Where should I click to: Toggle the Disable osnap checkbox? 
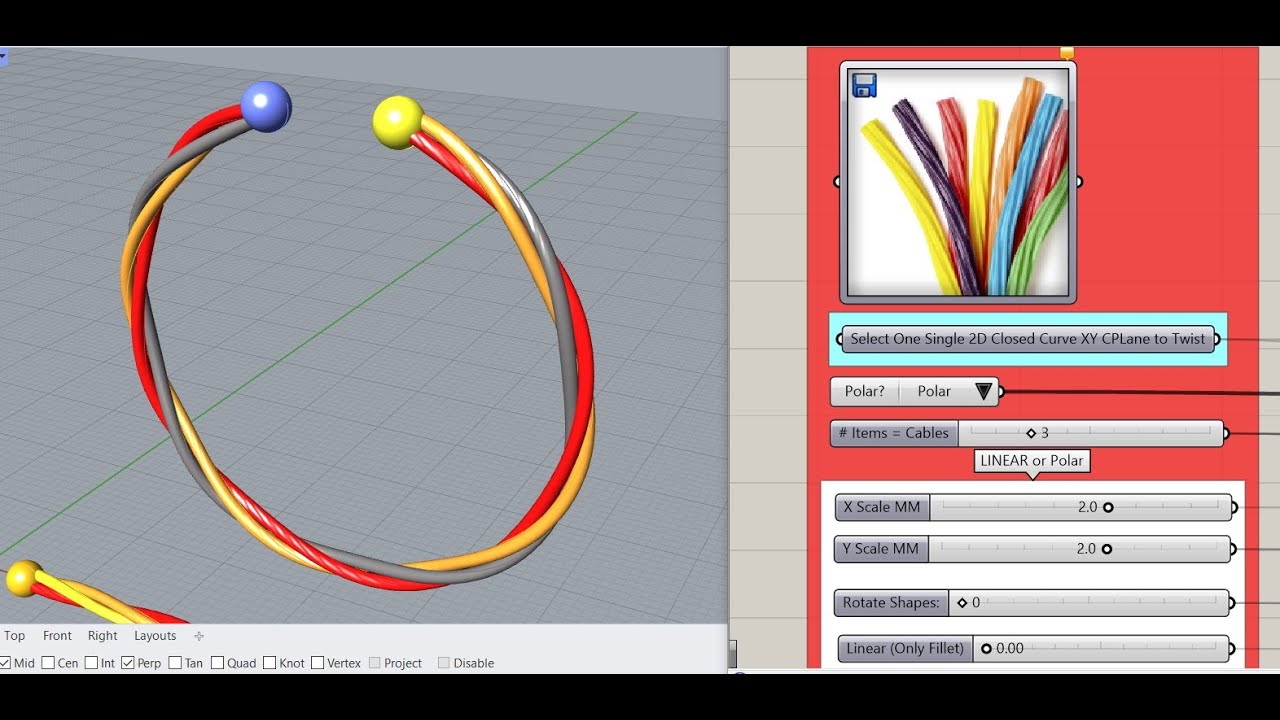click(443, 663)
